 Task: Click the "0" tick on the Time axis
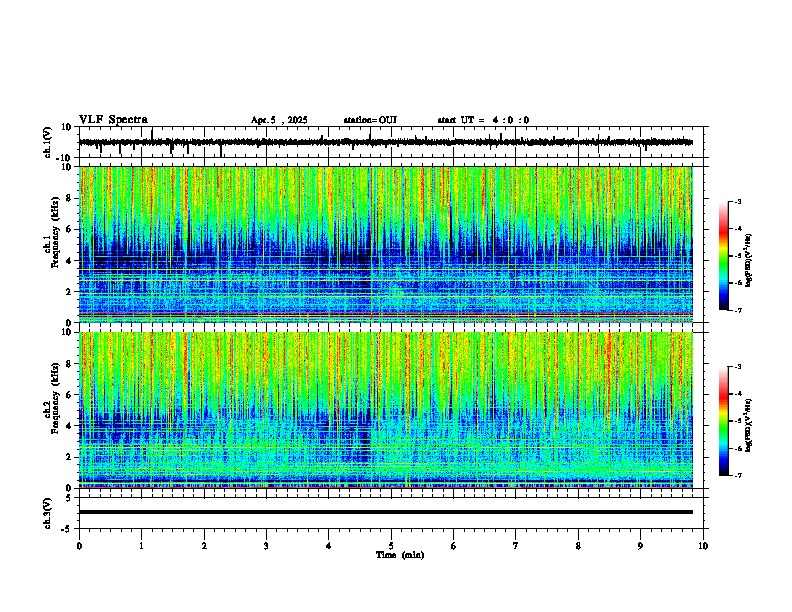point(79,546)
